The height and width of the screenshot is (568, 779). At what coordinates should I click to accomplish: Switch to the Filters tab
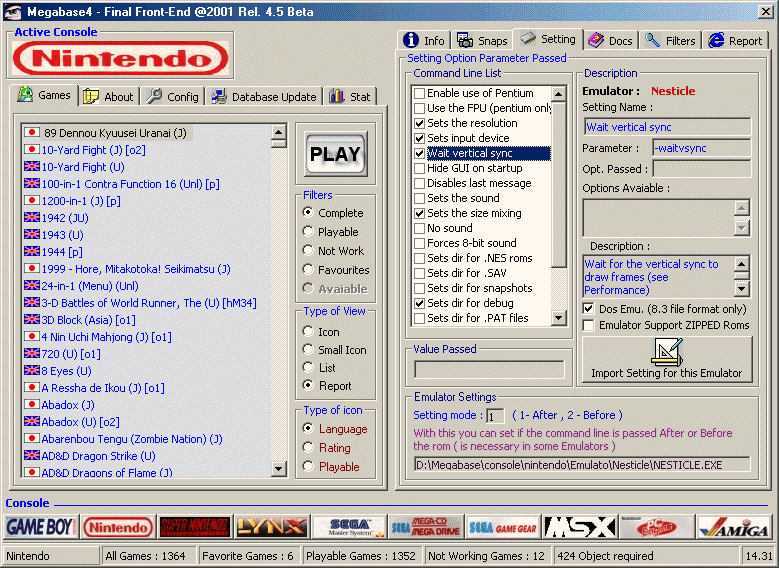pyautogui.click(x=671, y=40)
